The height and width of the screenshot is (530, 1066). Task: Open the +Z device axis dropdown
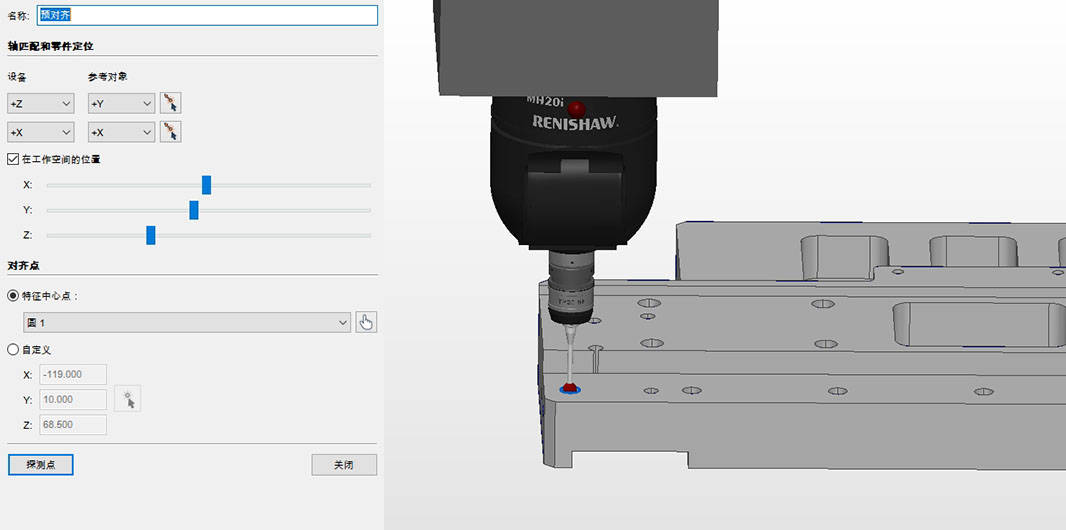40,104
